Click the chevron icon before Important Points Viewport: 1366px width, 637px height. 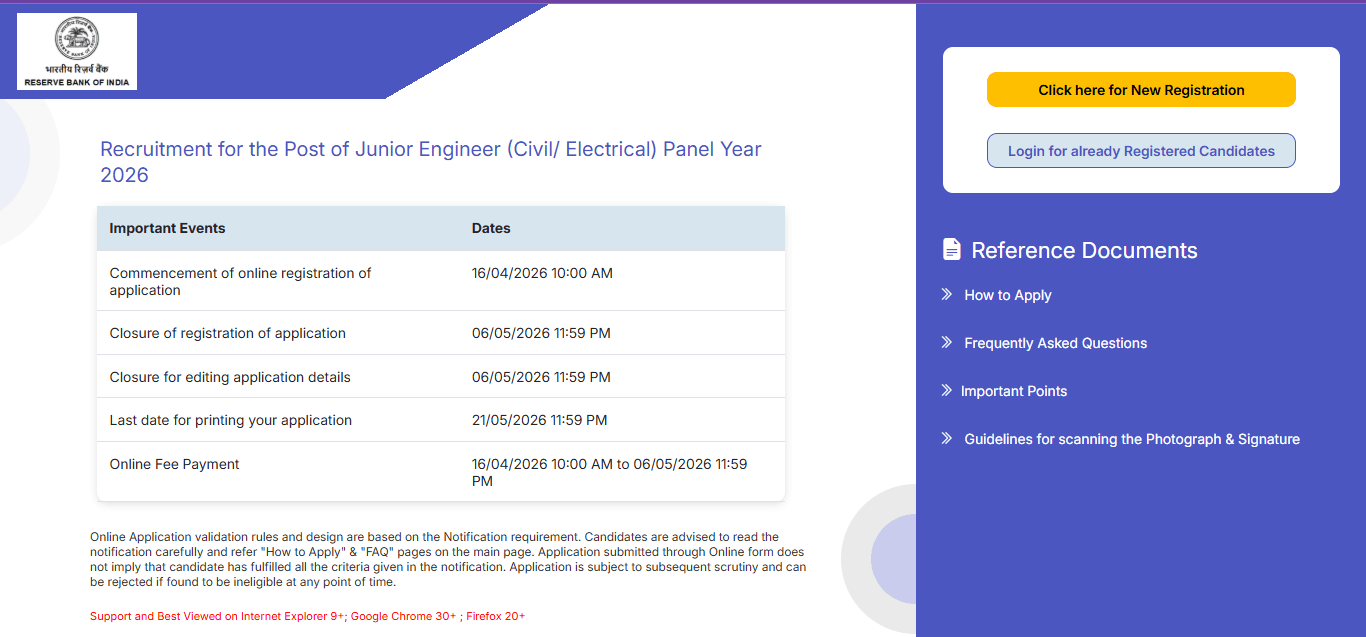tap(945, 390)
